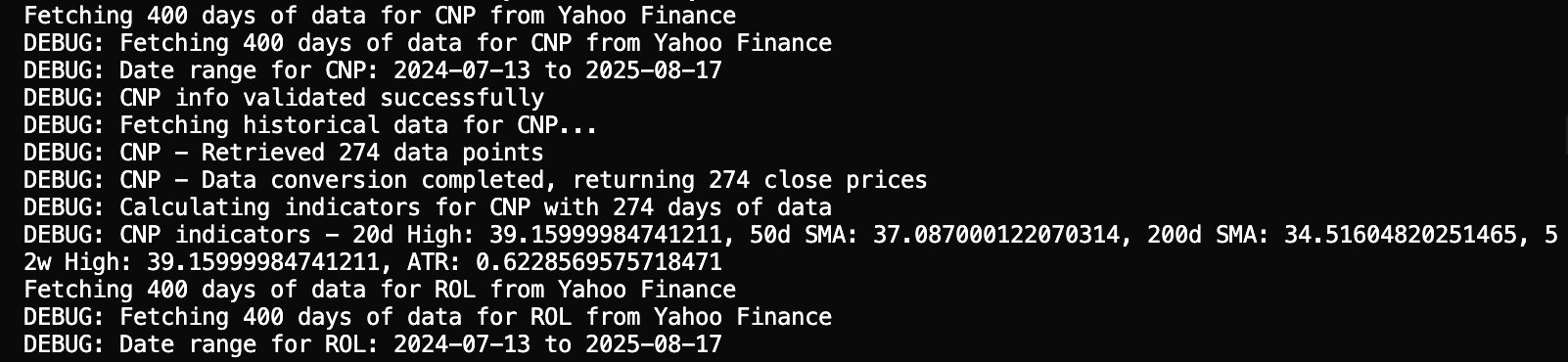Click the 'Data conversion completed' log line

[x=476, y=180]
